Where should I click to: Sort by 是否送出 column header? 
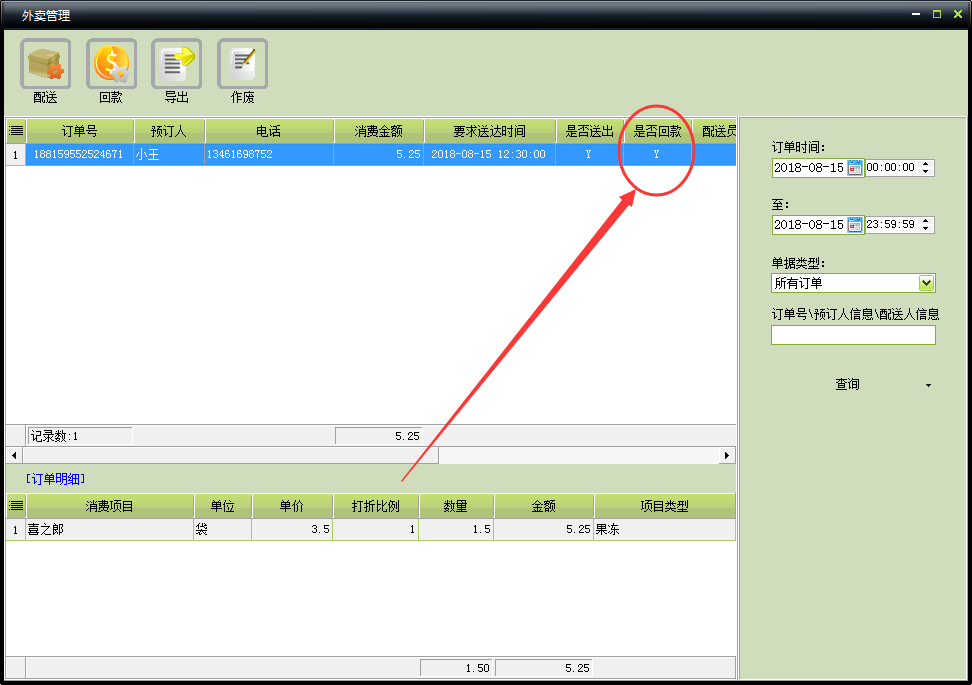tap(590, 131)
